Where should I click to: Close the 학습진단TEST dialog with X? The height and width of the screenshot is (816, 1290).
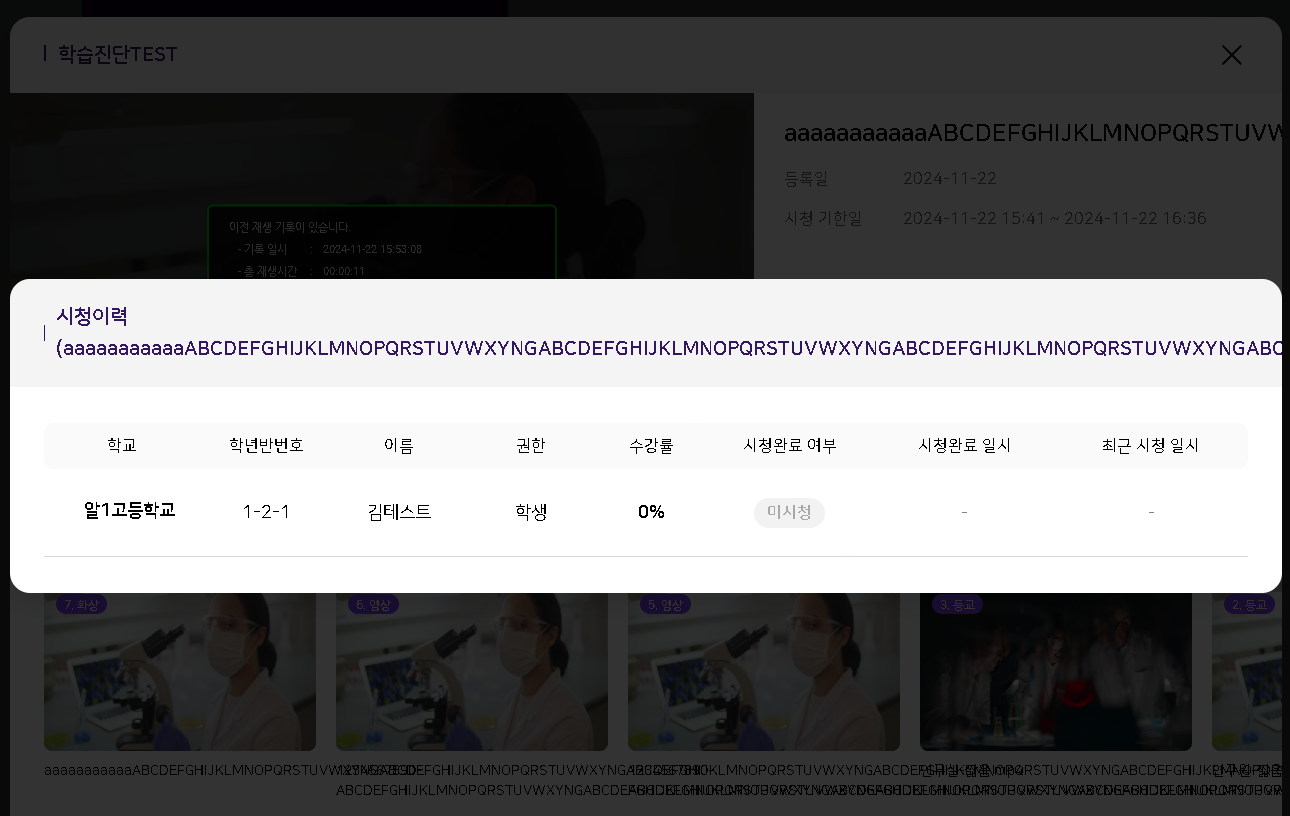(x=1231, y=56)
